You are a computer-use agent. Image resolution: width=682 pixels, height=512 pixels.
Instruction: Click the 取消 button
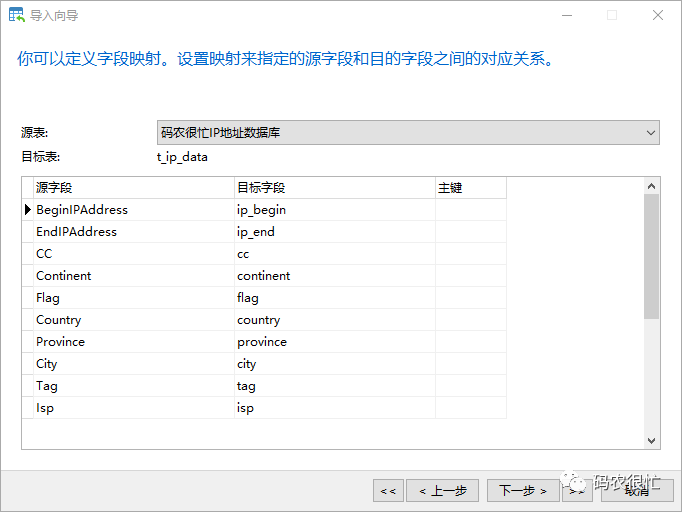[637, 491]
